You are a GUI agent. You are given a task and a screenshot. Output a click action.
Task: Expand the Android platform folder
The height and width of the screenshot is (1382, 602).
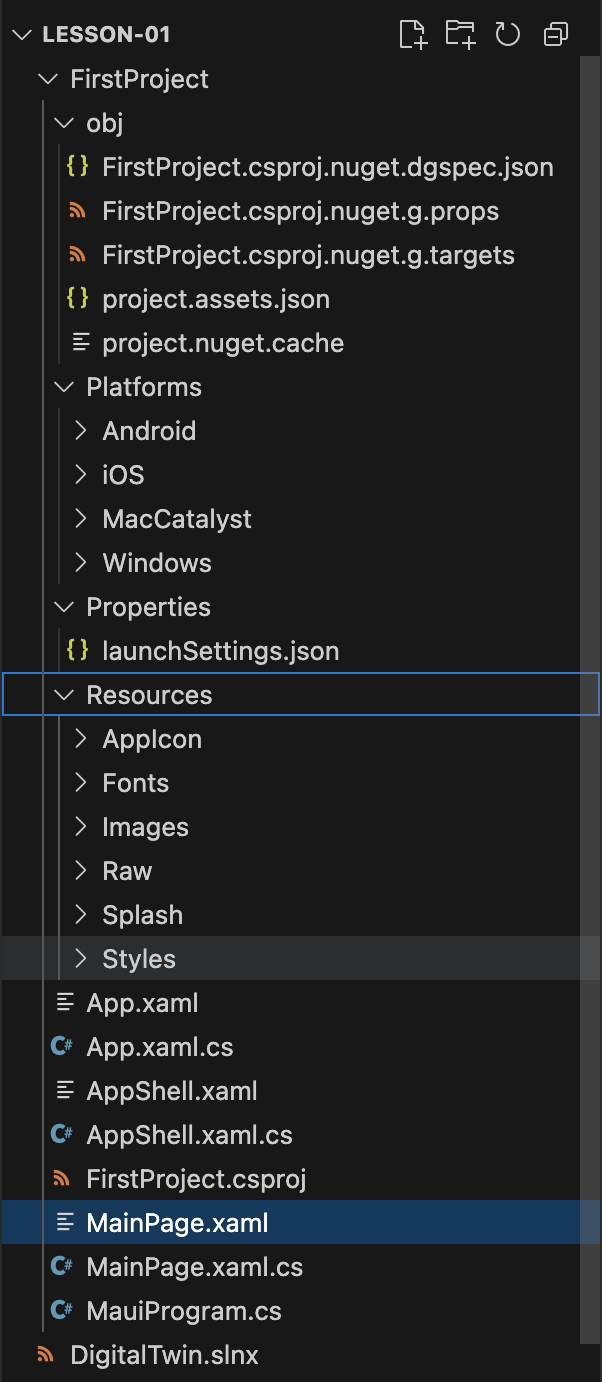coord(82,431)
